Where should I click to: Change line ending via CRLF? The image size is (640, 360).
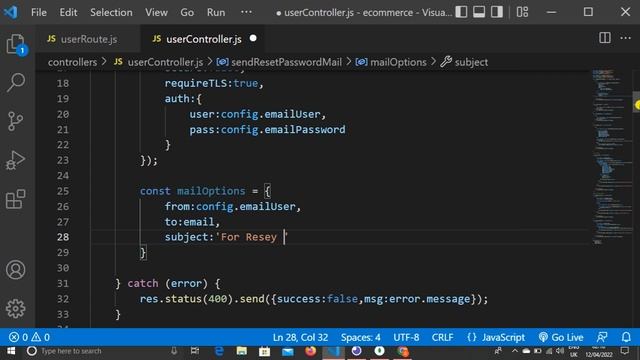442,337
